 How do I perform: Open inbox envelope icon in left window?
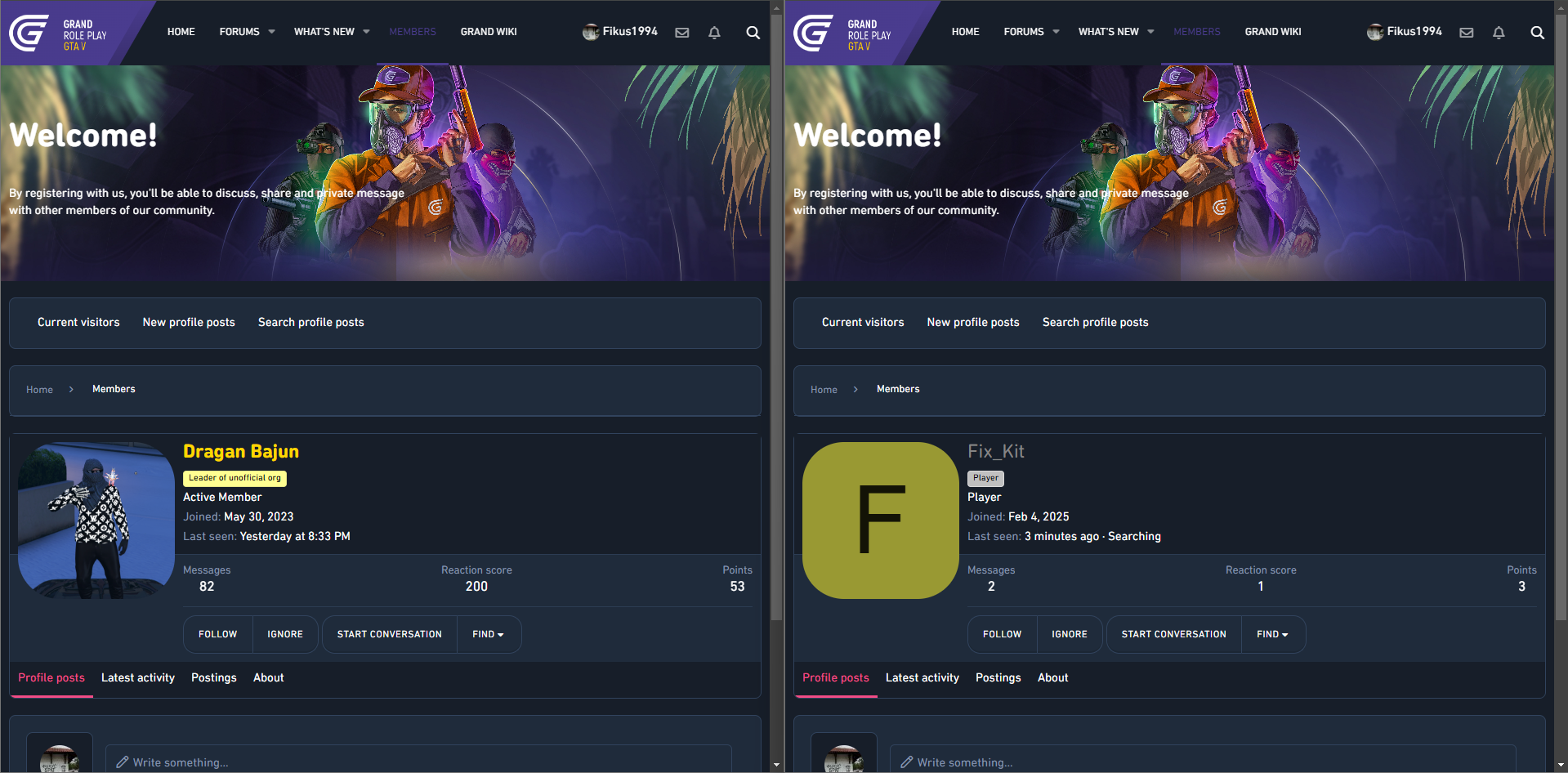point(682,33)
